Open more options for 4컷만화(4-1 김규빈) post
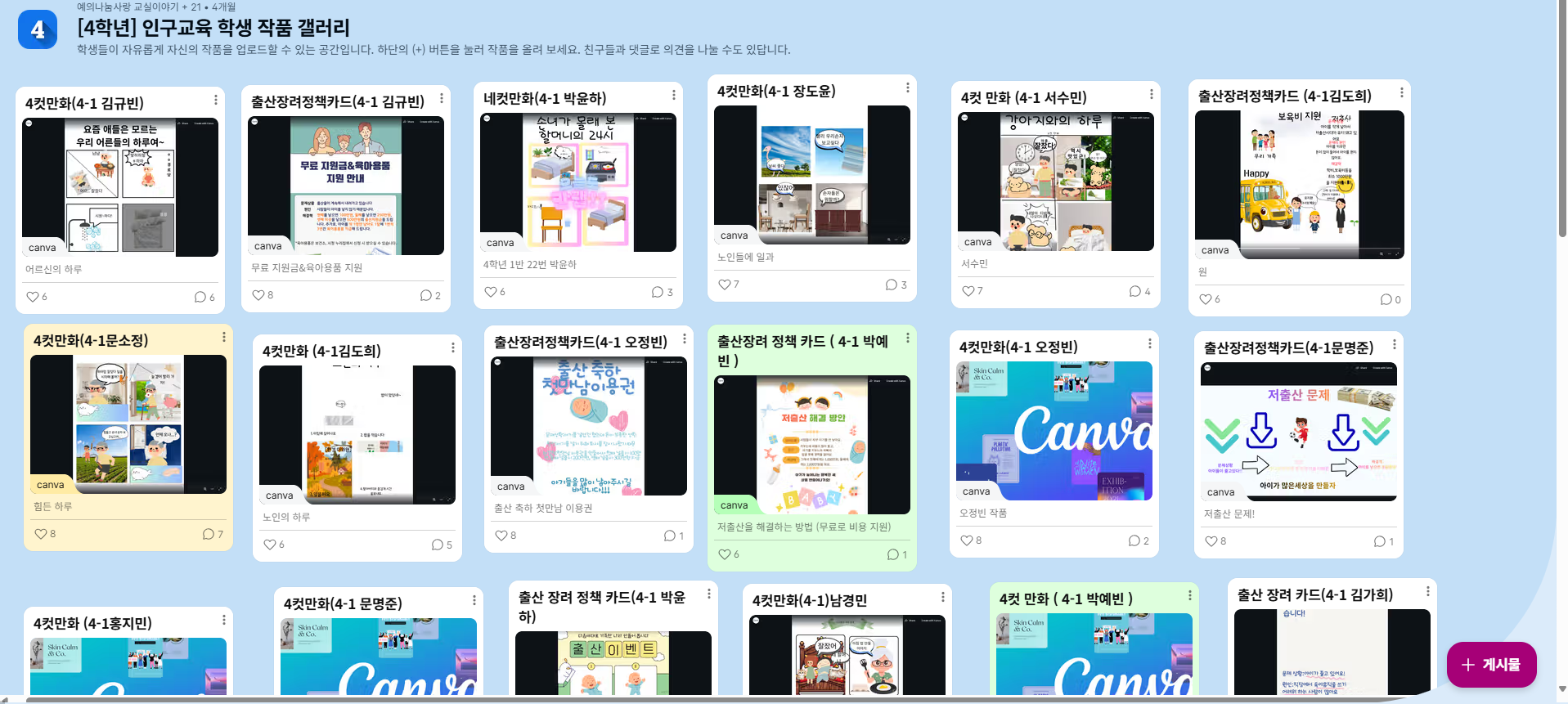Screen dimensions: 1568x704 click(x=216, y=100)
